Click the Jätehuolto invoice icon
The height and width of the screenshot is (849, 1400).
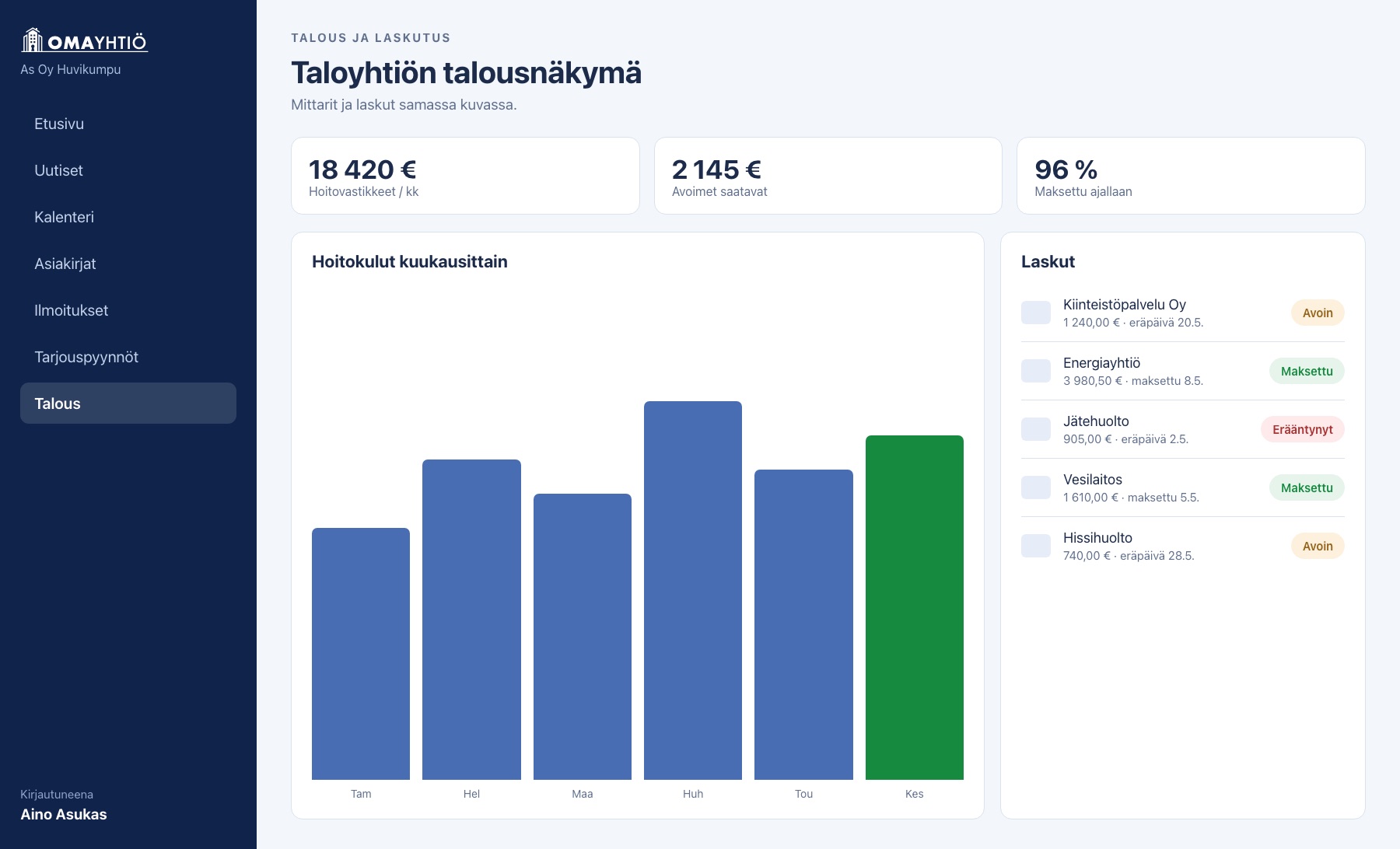(1036, 429)
